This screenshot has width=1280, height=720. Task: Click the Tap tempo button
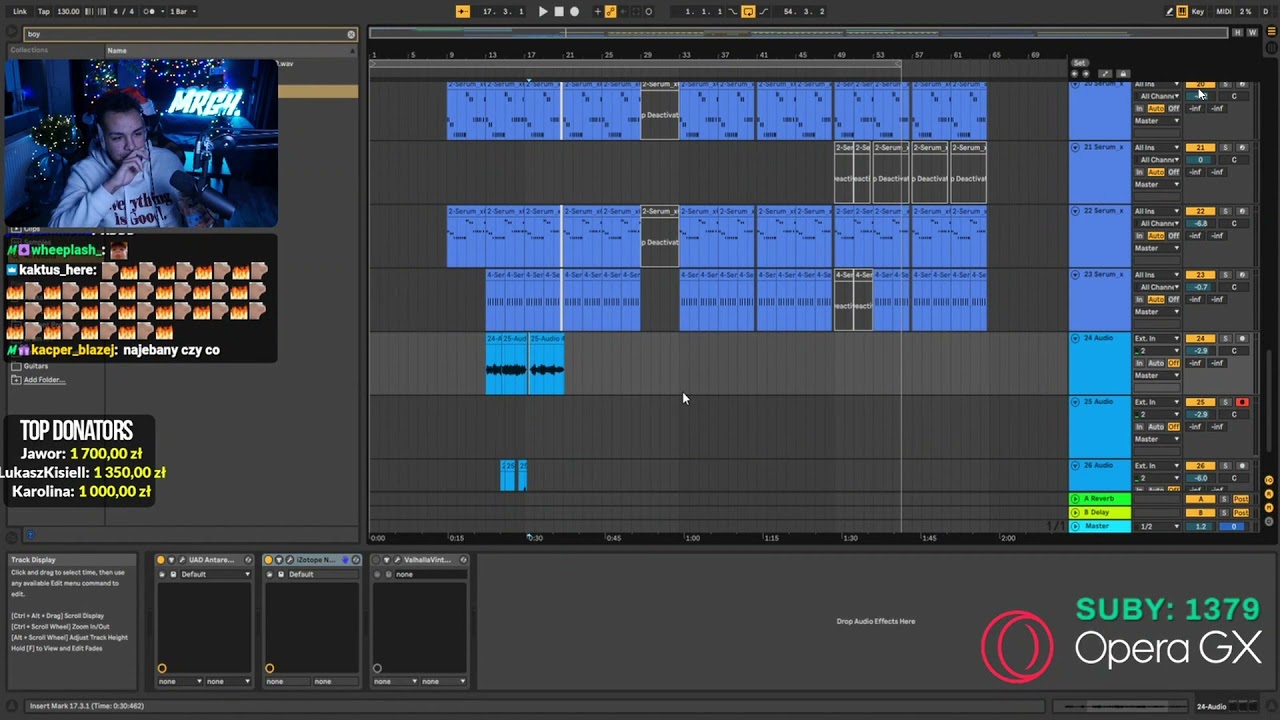pyautogui.click(x=44, y=11)
